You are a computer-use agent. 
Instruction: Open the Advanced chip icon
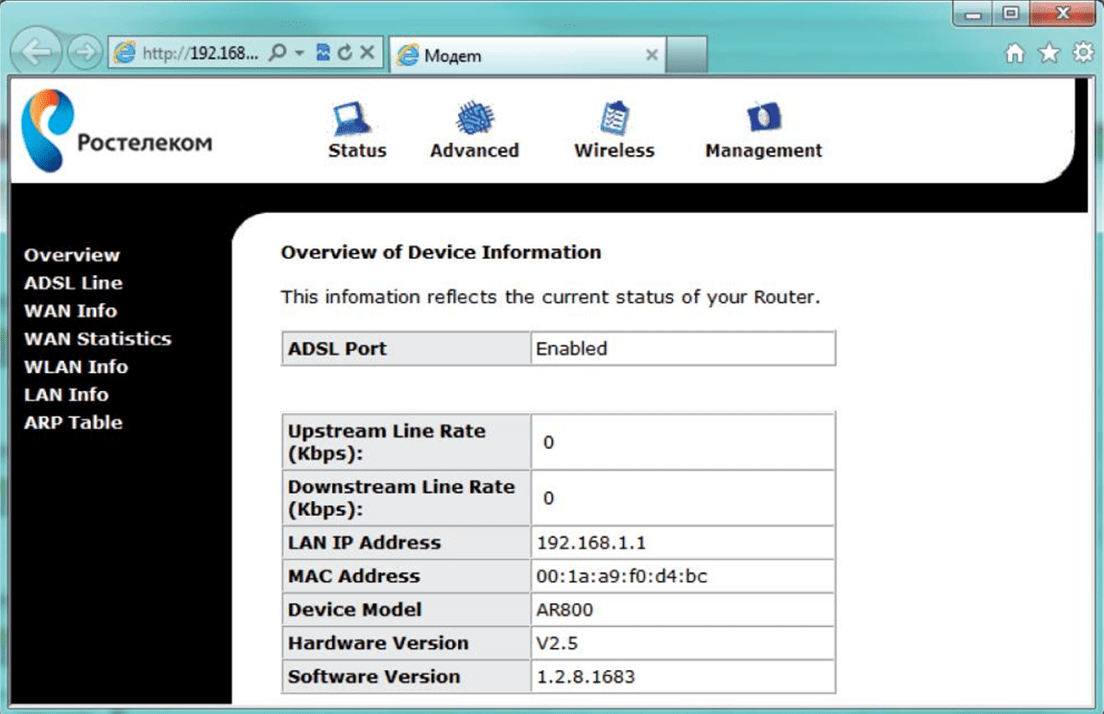coord(475,118)
